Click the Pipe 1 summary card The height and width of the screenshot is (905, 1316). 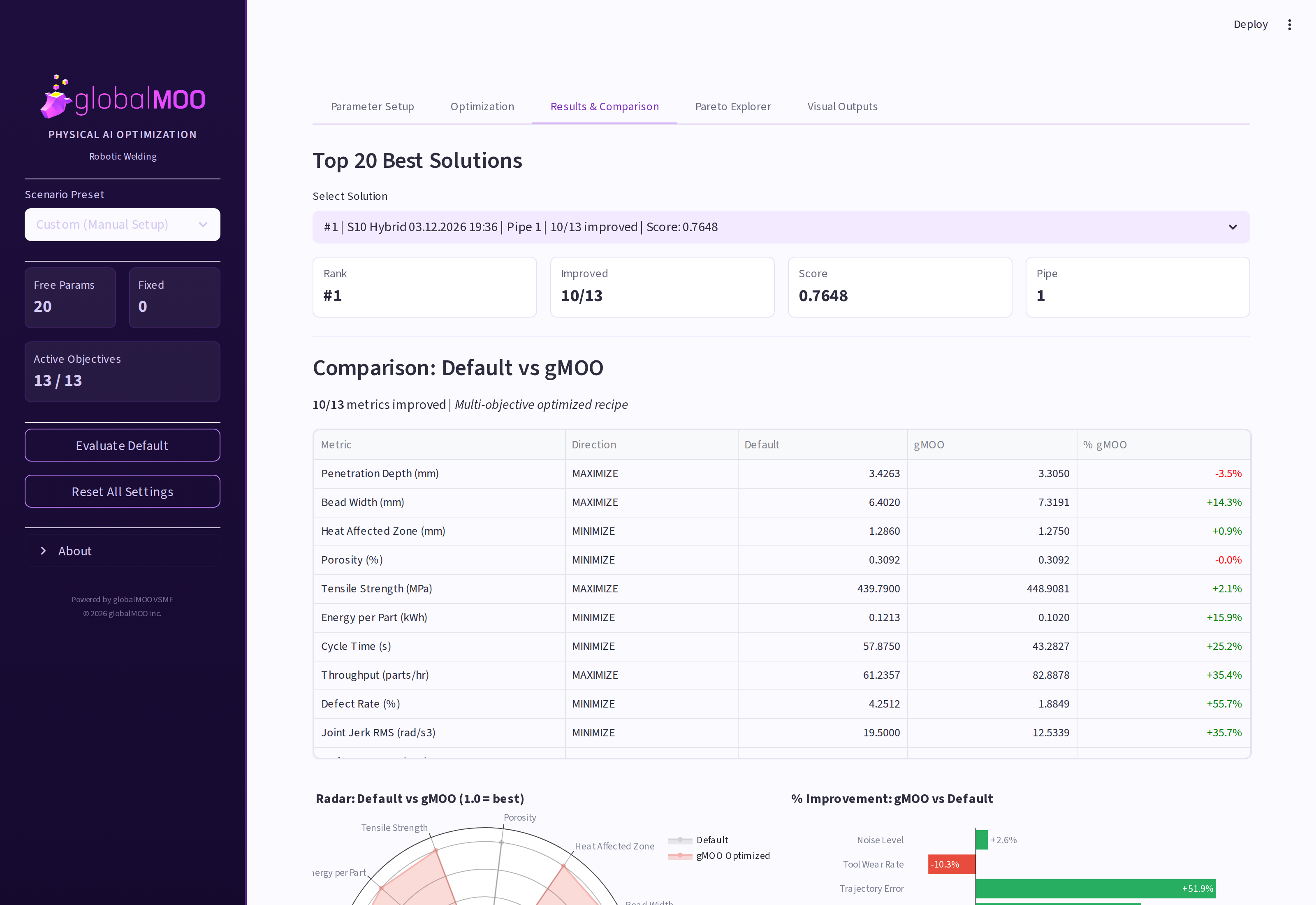1138,287
